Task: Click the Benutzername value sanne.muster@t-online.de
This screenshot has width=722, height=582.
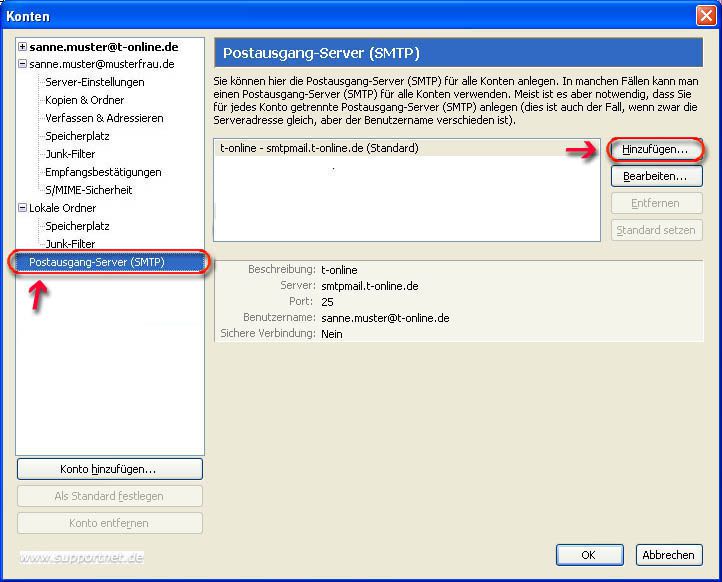Action: click(x=385, y=318)
